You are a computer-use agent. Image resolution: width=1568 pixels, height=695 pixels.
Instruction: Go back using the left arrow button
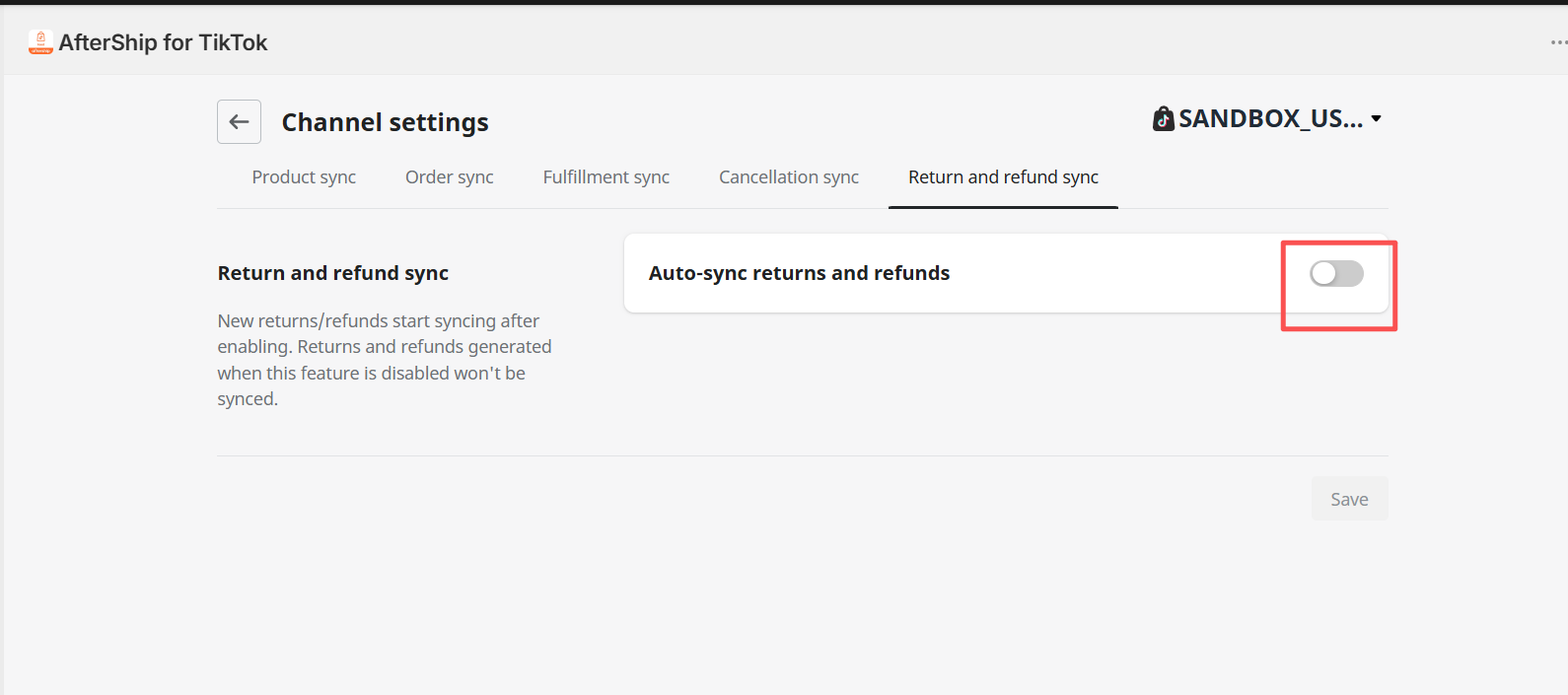[x=239, y=121]
